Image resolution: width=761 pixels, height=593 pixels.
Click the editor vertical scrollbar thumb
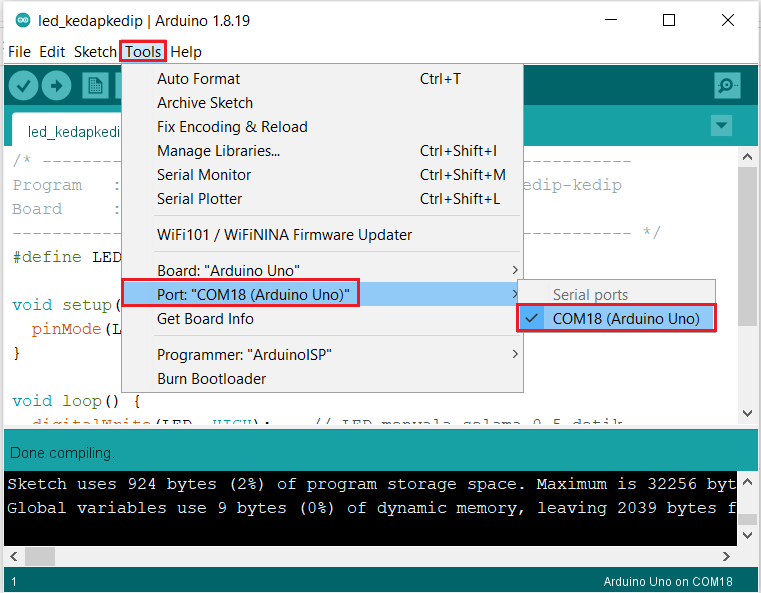pyautogui.click(x=747, y=247)
